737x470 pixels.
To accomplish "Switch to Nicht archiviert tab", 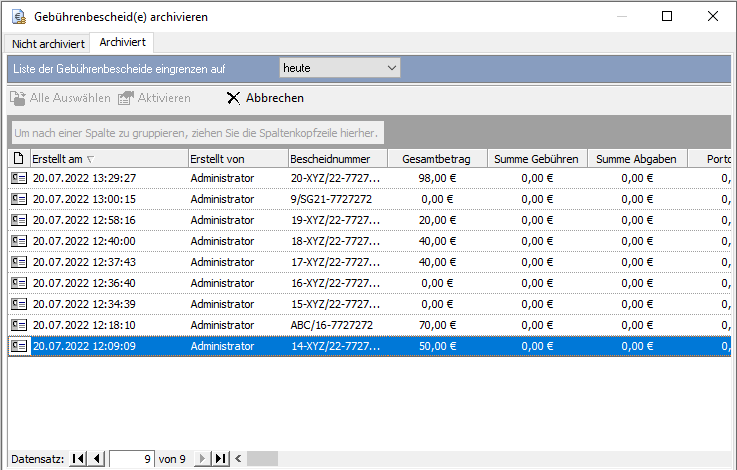I will click(x=48, y=43).
